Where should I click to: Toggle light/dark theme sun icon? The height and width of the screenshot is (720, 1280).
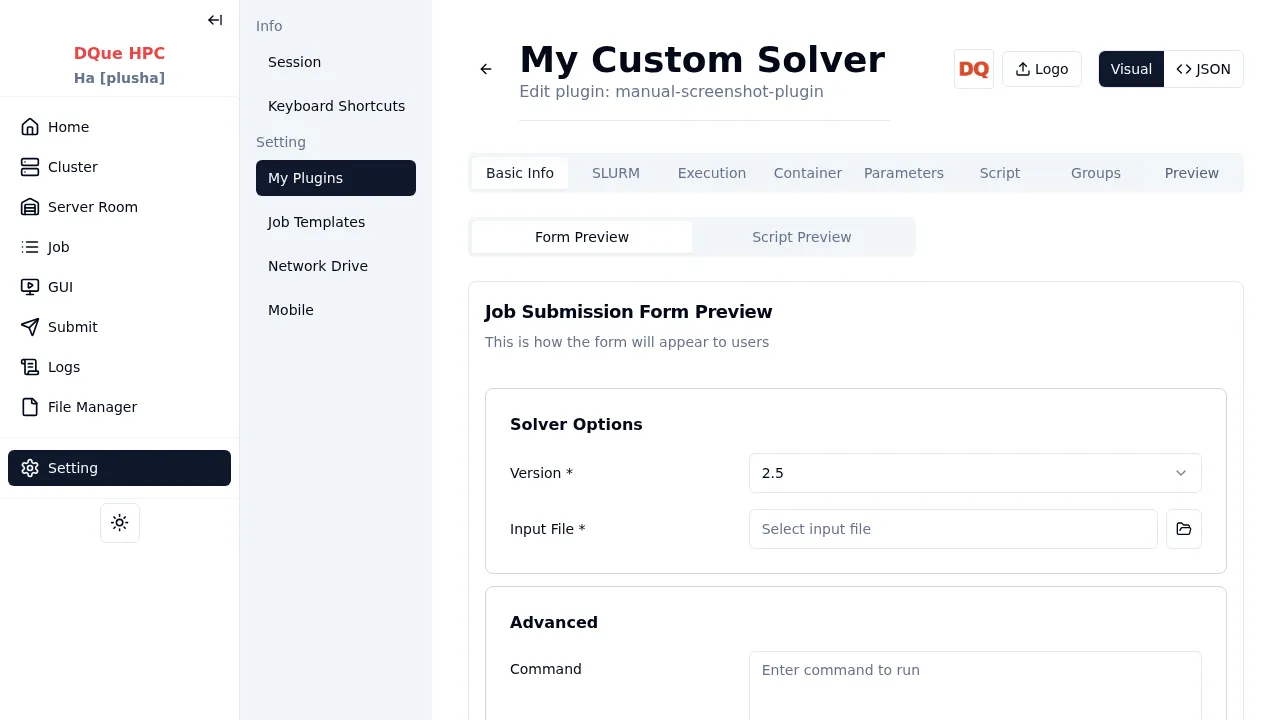tap(120, 523)
